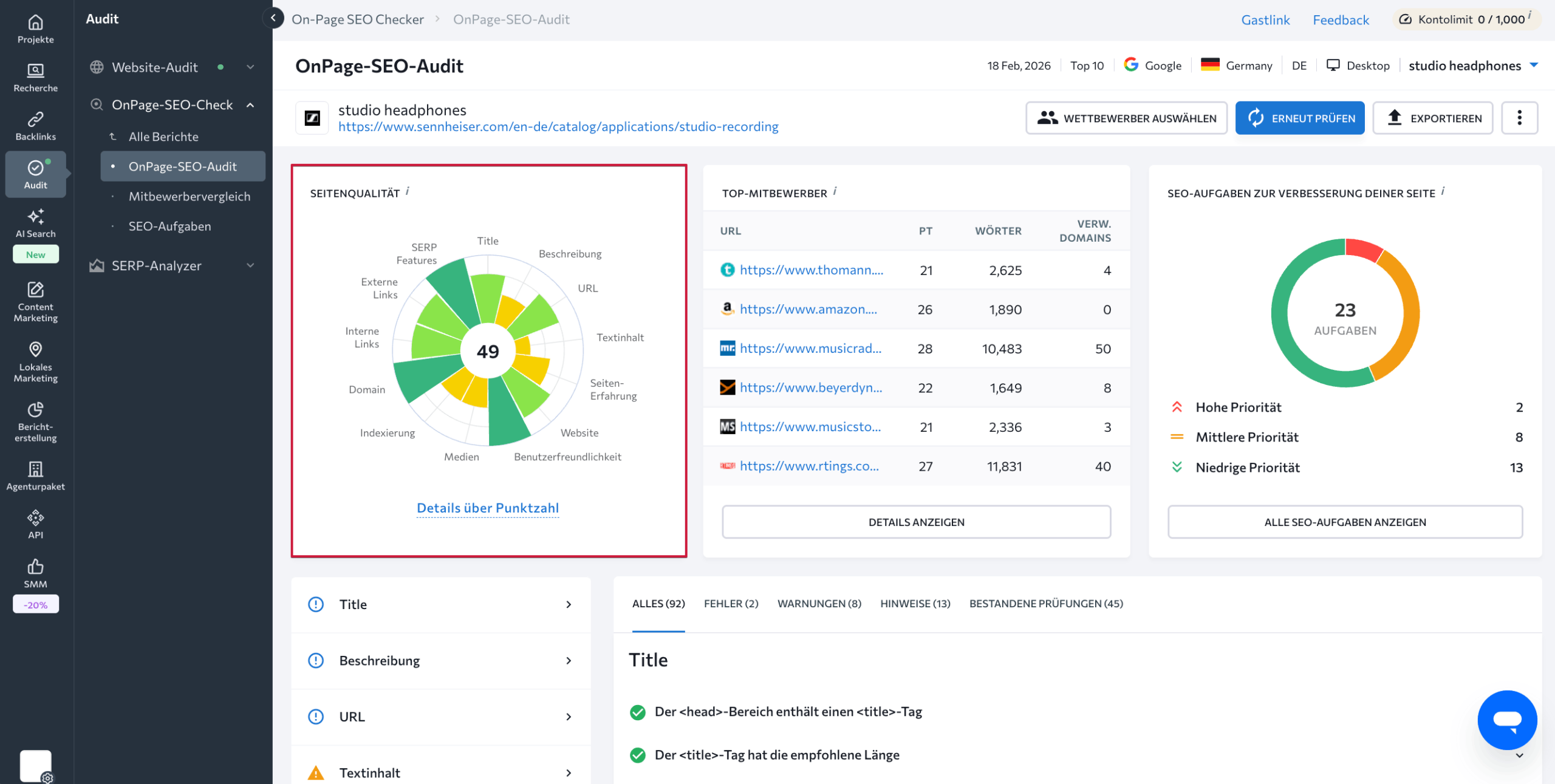The image size is (1555, 784).
Task: Open the thomann competitor URL
Action: point(811,270)
